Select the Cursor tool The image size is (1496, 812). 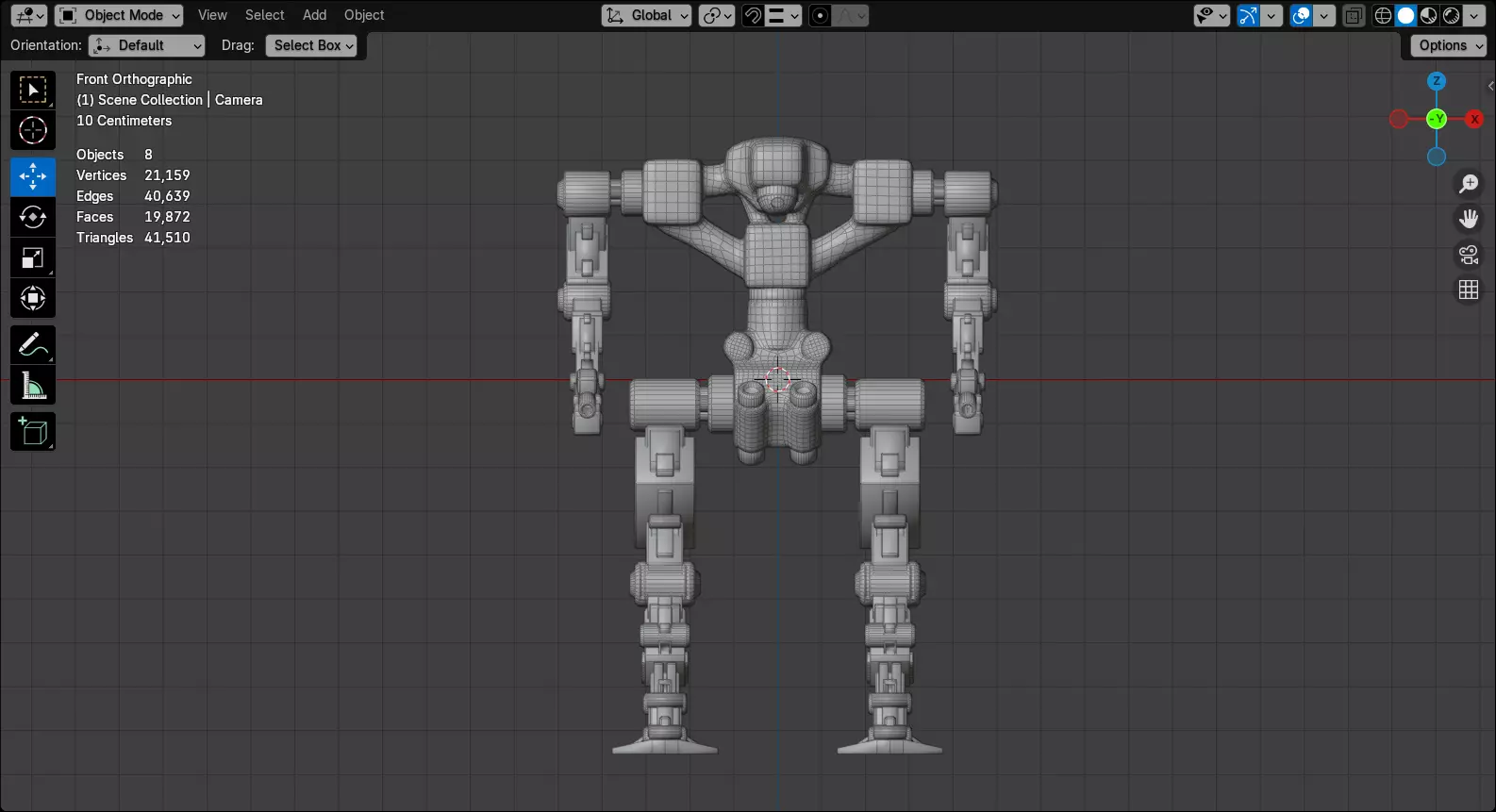(x=33, y=130)
